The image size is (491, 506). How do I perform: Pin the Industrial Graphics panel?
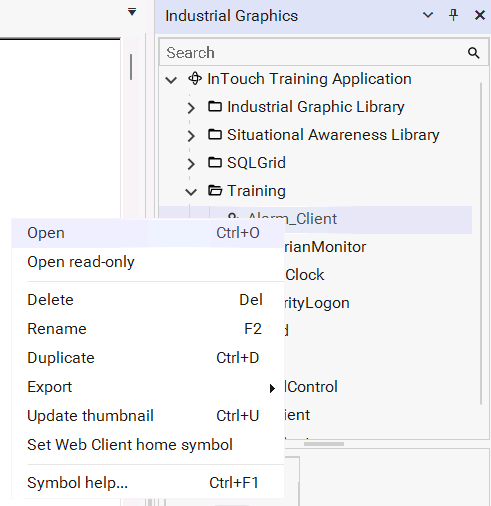453,15
